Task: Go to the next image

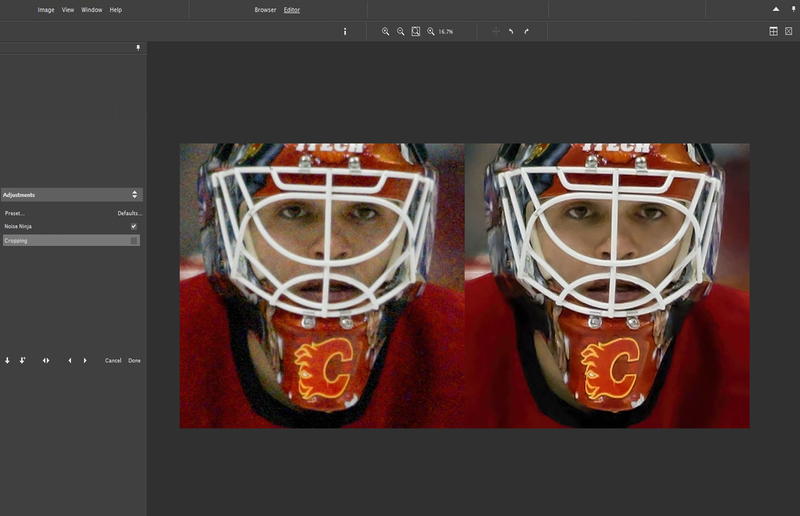Action: [85, 360]
